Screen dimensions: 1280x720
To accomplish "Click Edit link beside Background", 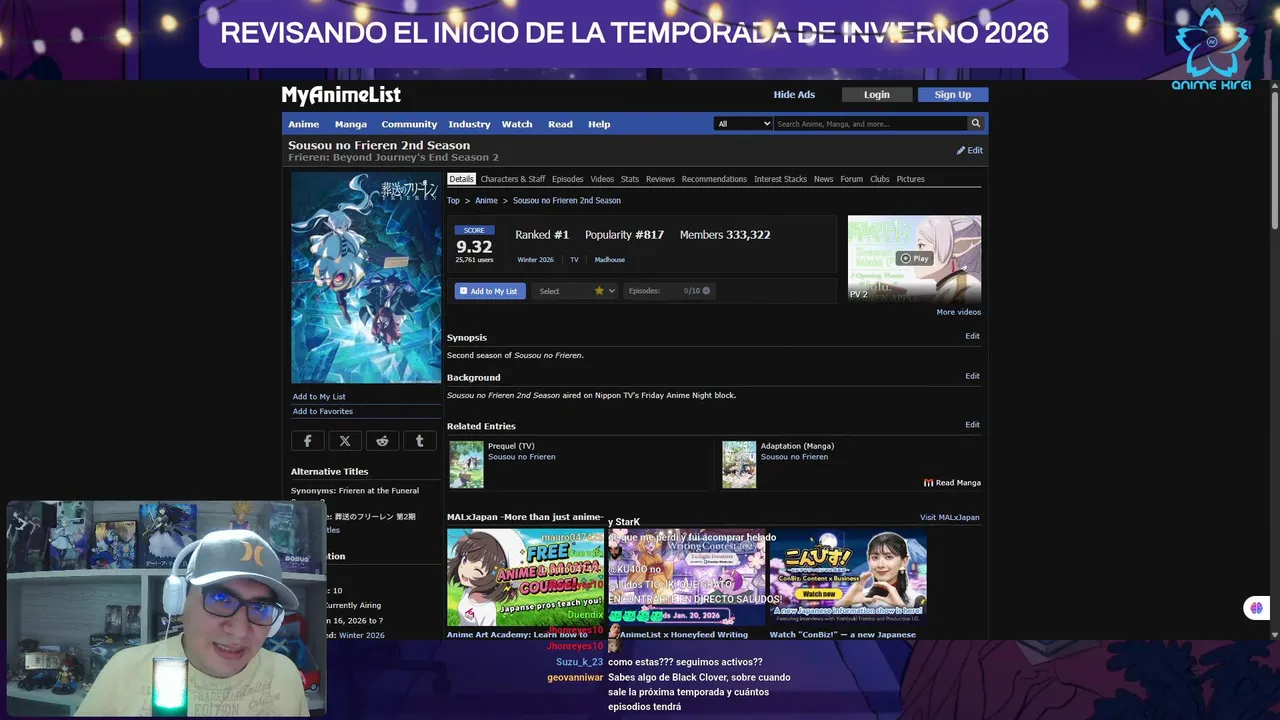I will tap(972, 376).
